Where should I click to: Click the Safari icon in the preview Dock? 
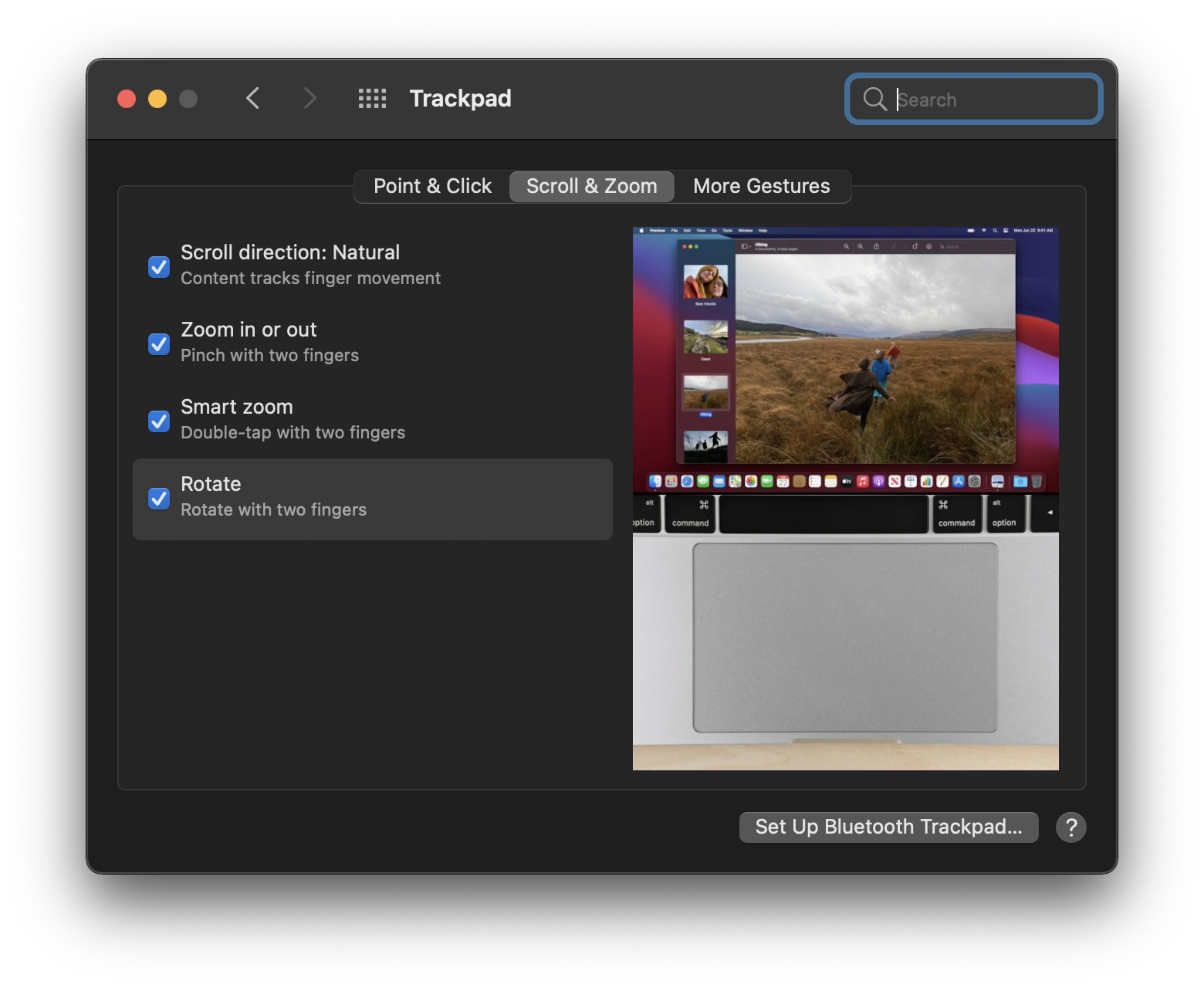[x=686, y=482]
